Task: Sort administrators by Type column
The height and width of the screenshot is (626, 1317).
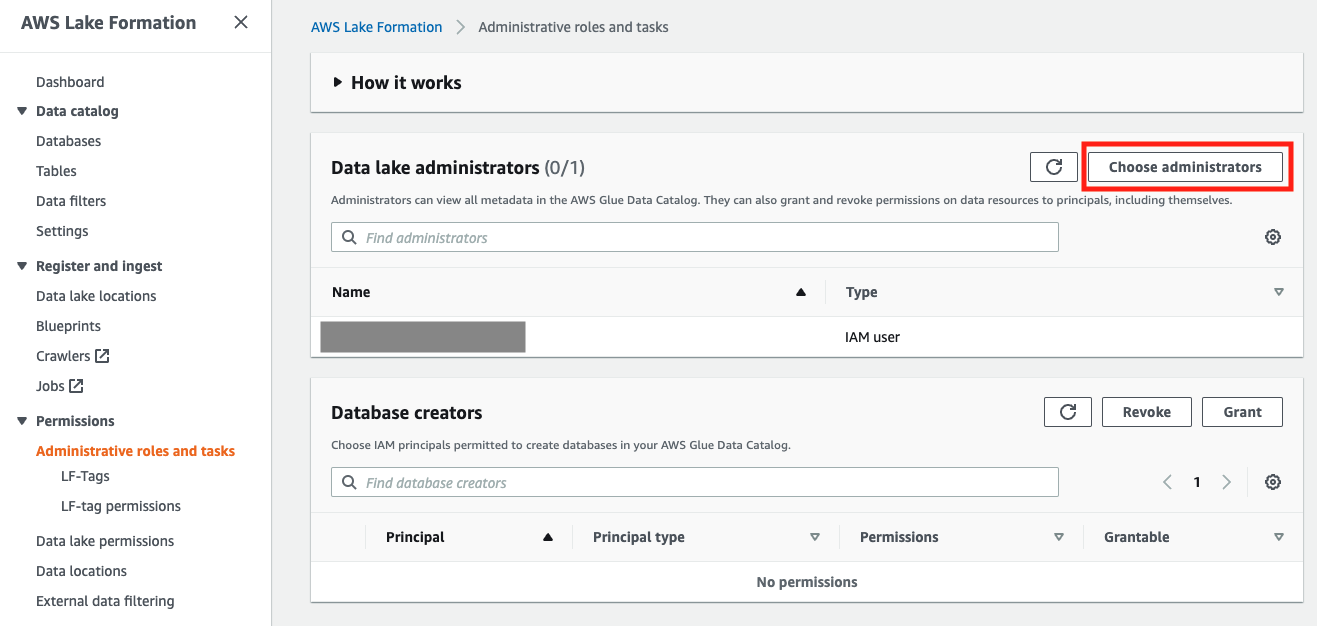Action: [x=1278, y=292]
